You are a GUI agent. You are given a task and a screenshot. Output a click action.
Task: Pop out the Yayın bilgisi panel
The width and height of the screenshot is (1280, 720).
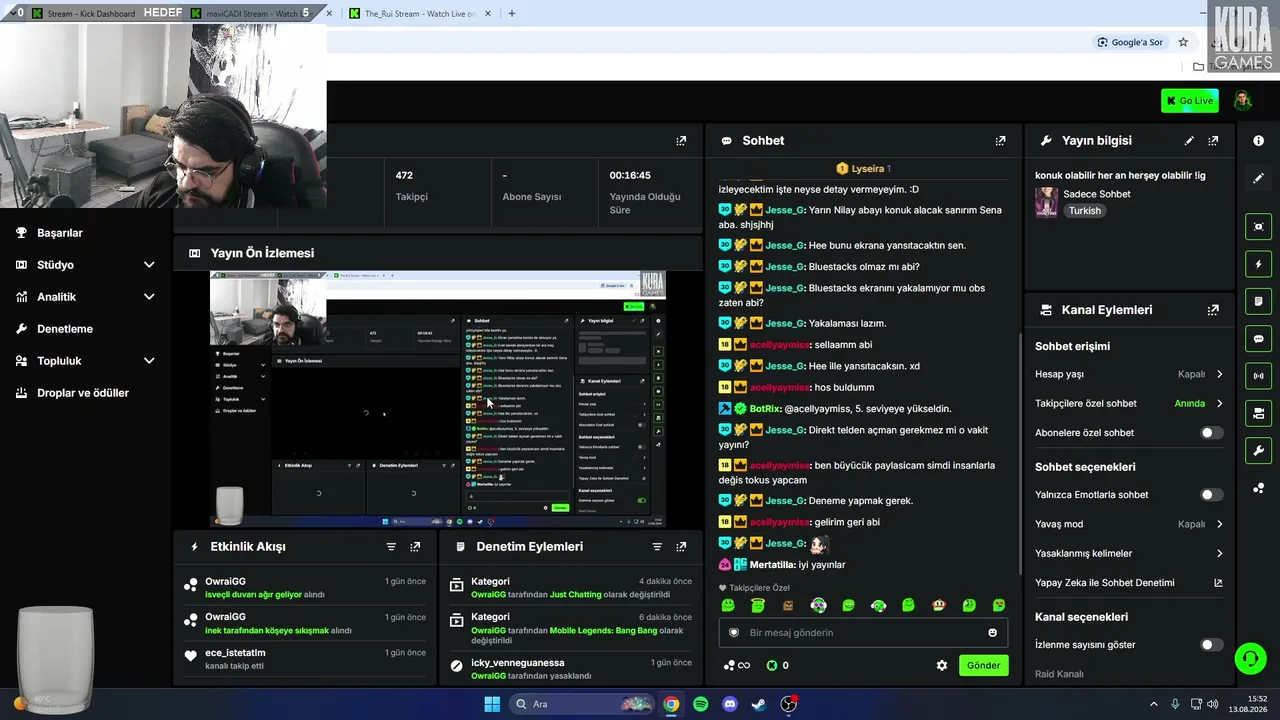coord(1213,141)
